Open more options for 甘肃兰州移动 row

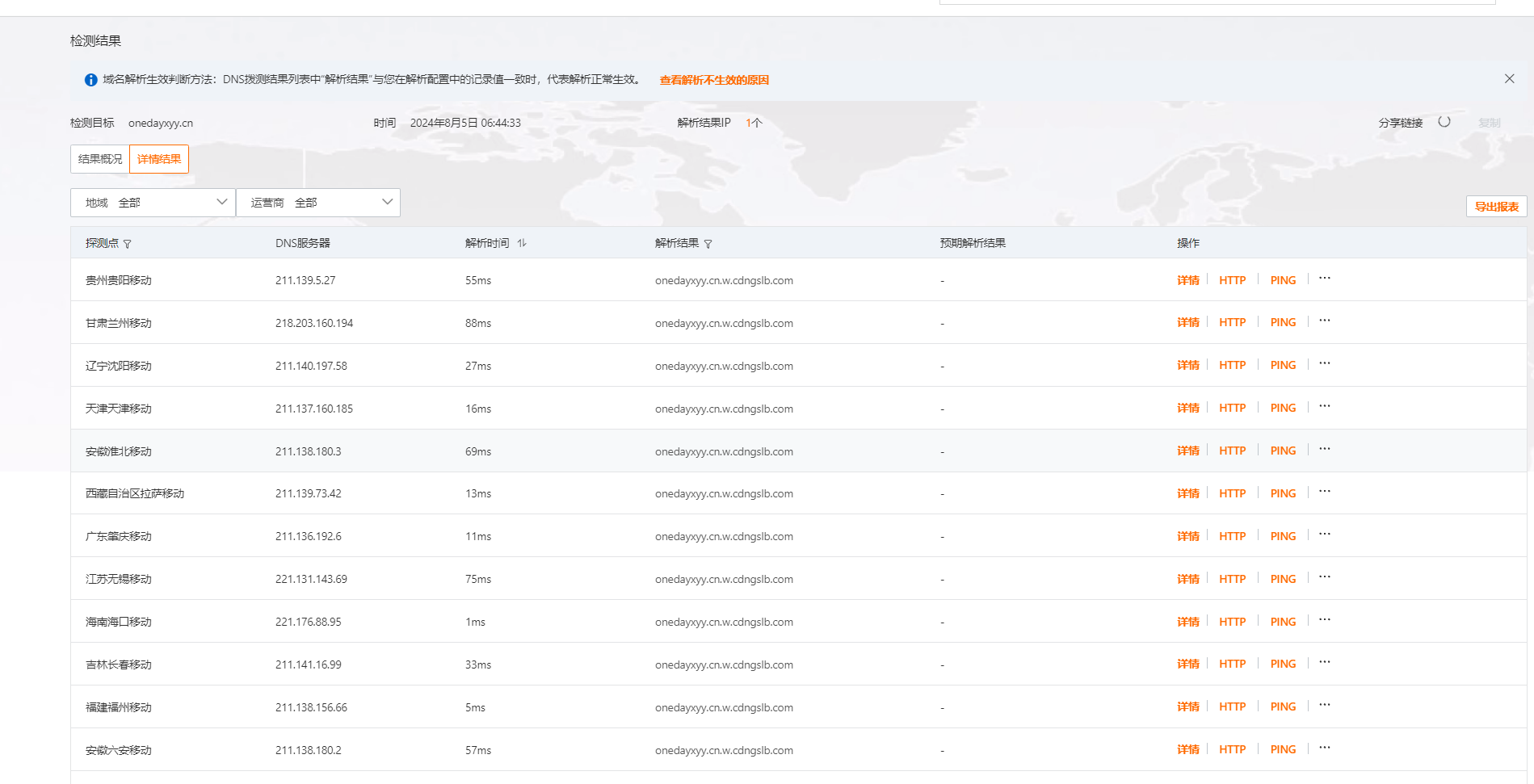coord(1325,321)
